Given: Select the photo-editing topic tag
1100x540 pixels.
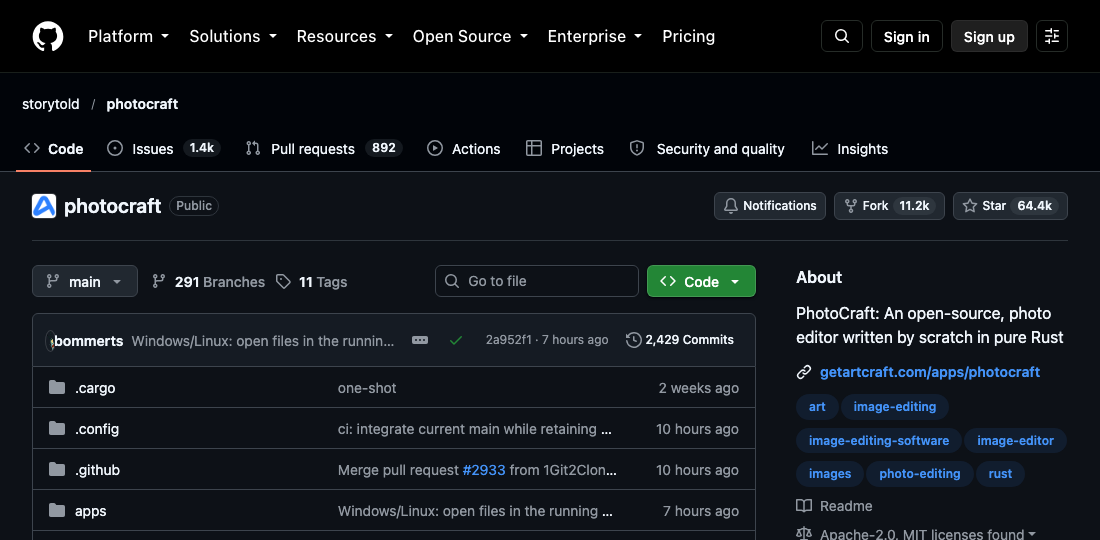Looking at the screenshot, I should pyautogui.click(x=920, y=474).
